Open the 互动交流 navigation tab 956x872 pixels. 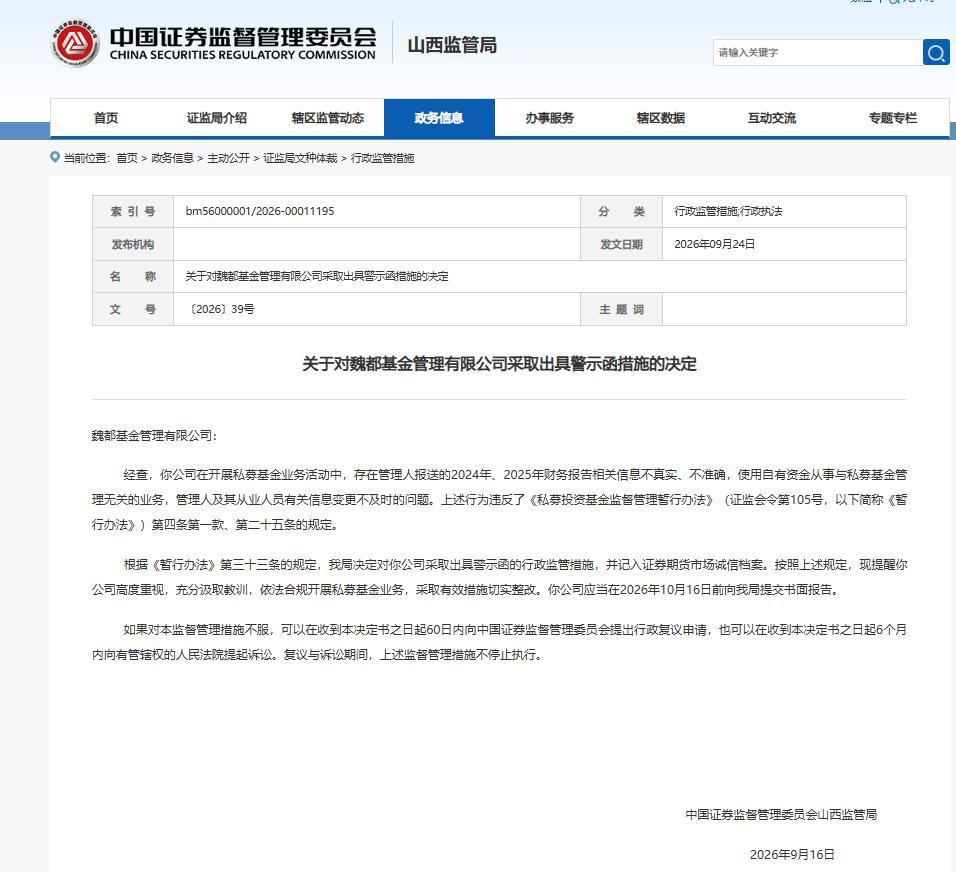pos(771,118)
